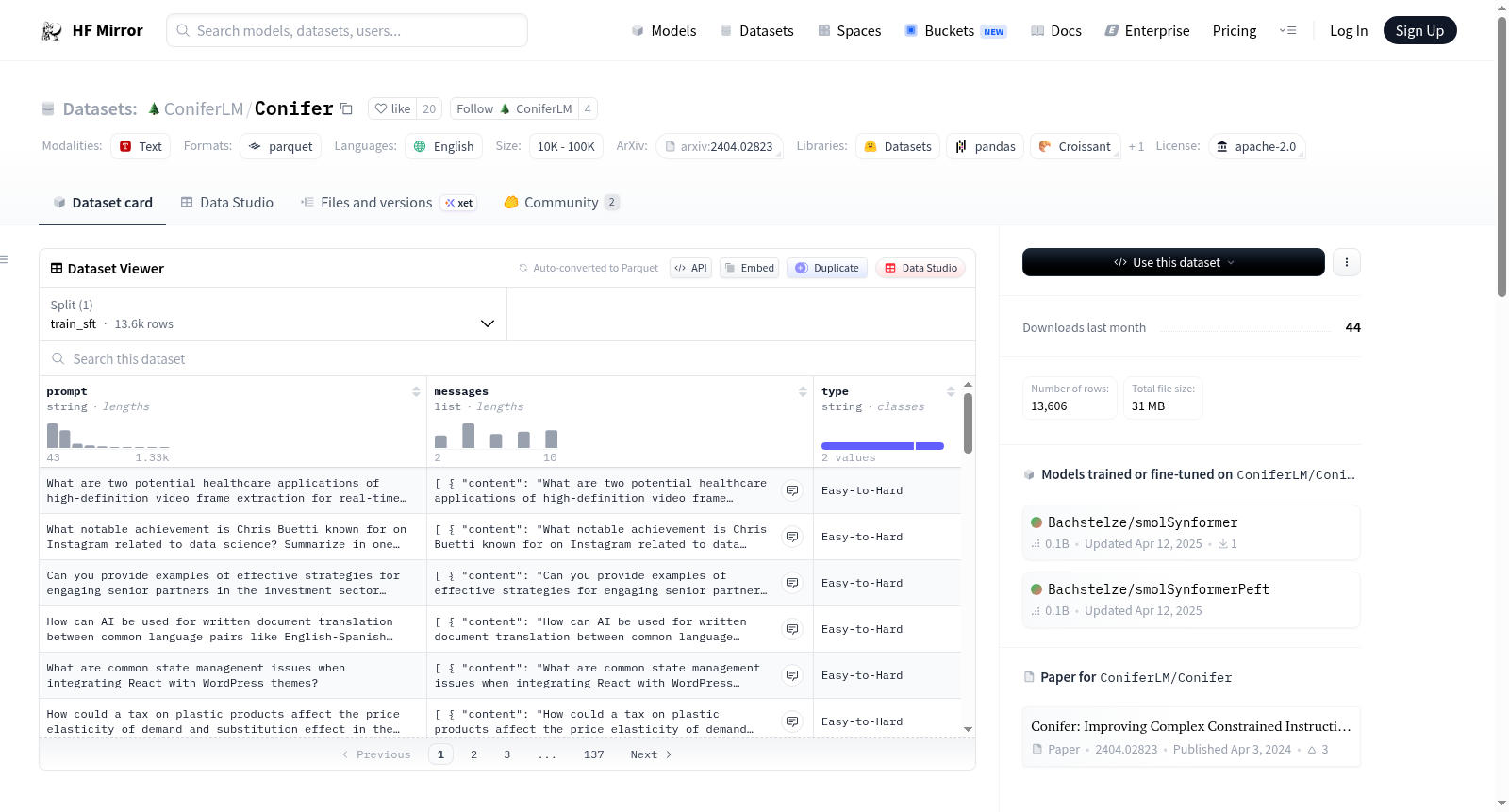Click the Embed button
The height and width of the screenshot is (812, 1509).
(x=749, y=268)
